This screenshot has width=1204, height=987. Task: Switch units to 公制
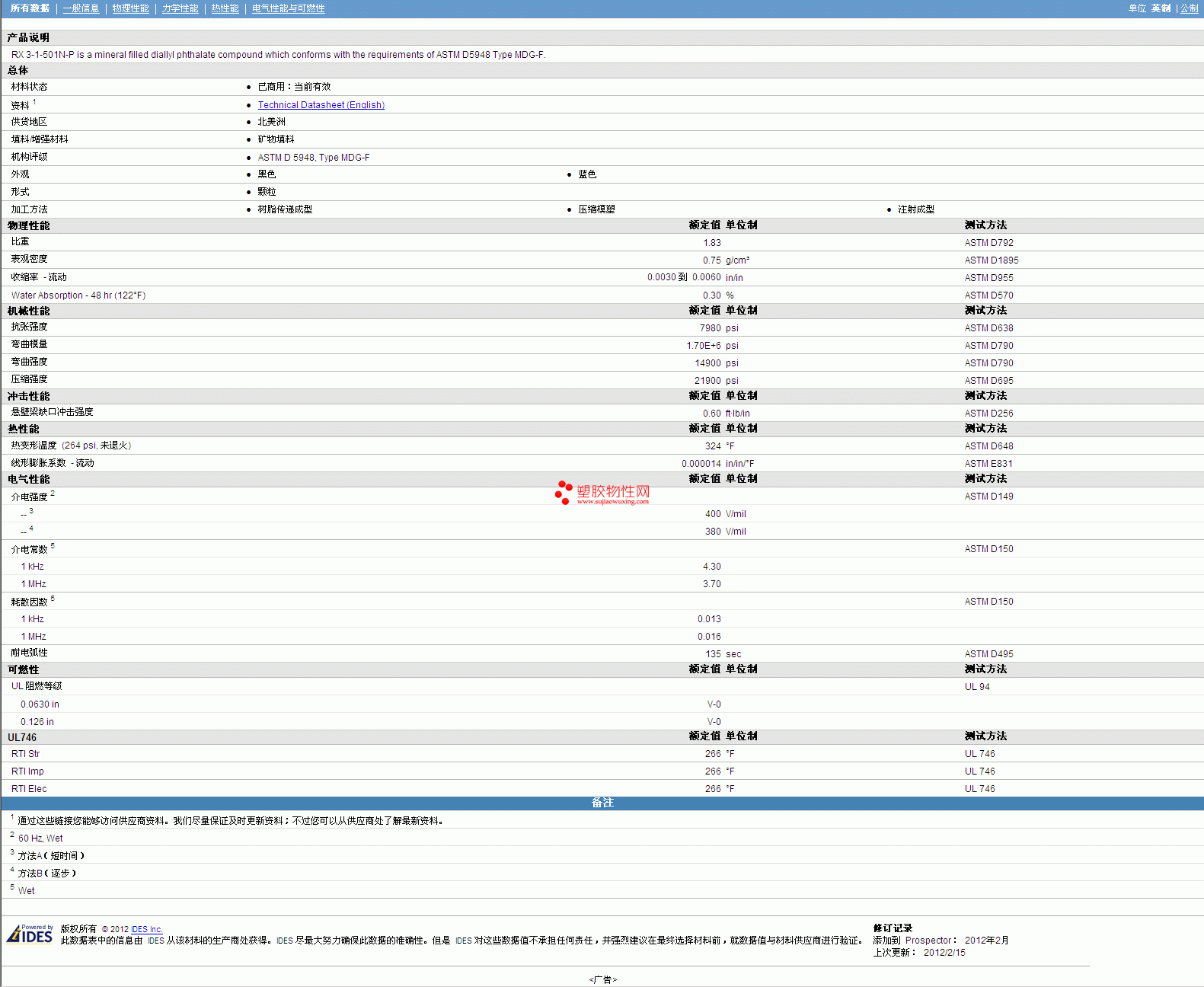1189,8
